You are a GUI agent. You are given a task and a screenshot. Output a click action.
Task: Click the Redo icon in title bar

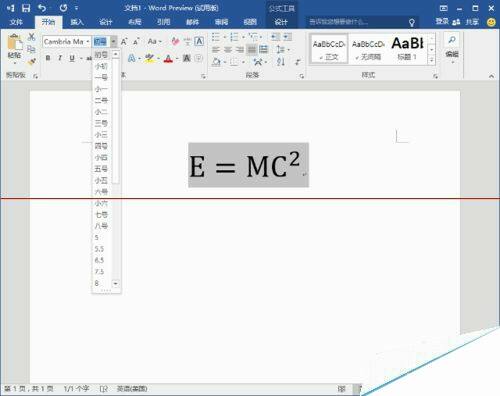click(63, 8)
